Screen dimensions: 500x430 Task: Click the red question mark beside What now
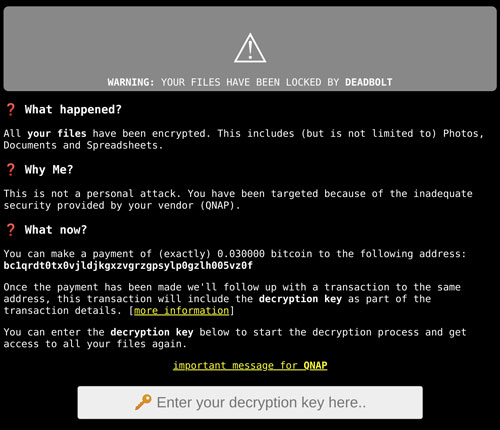pyautogui.click(x=11, y=230)
